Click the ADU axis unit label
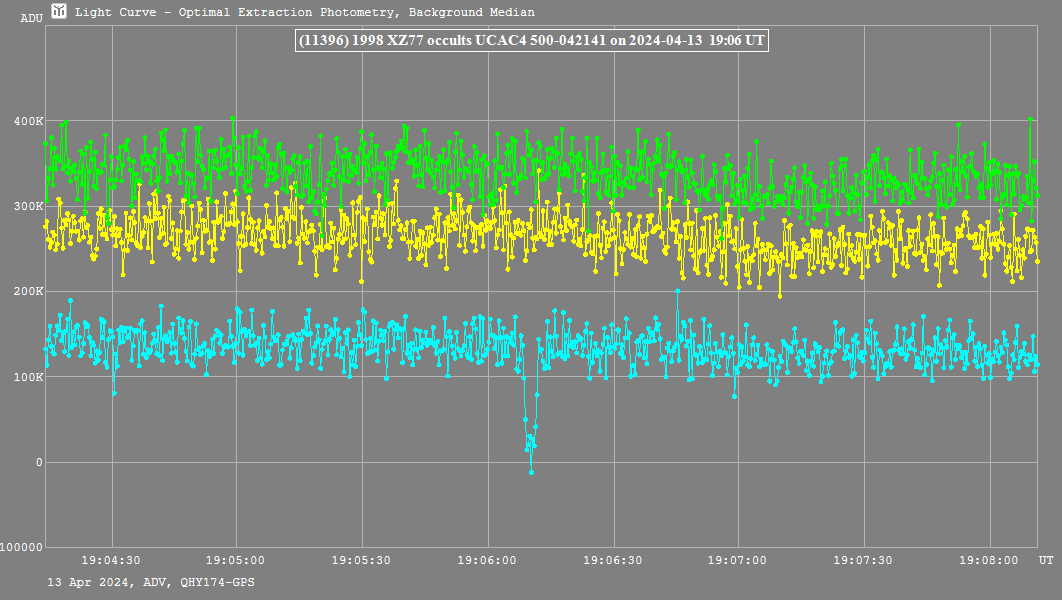 pos(32,18)
